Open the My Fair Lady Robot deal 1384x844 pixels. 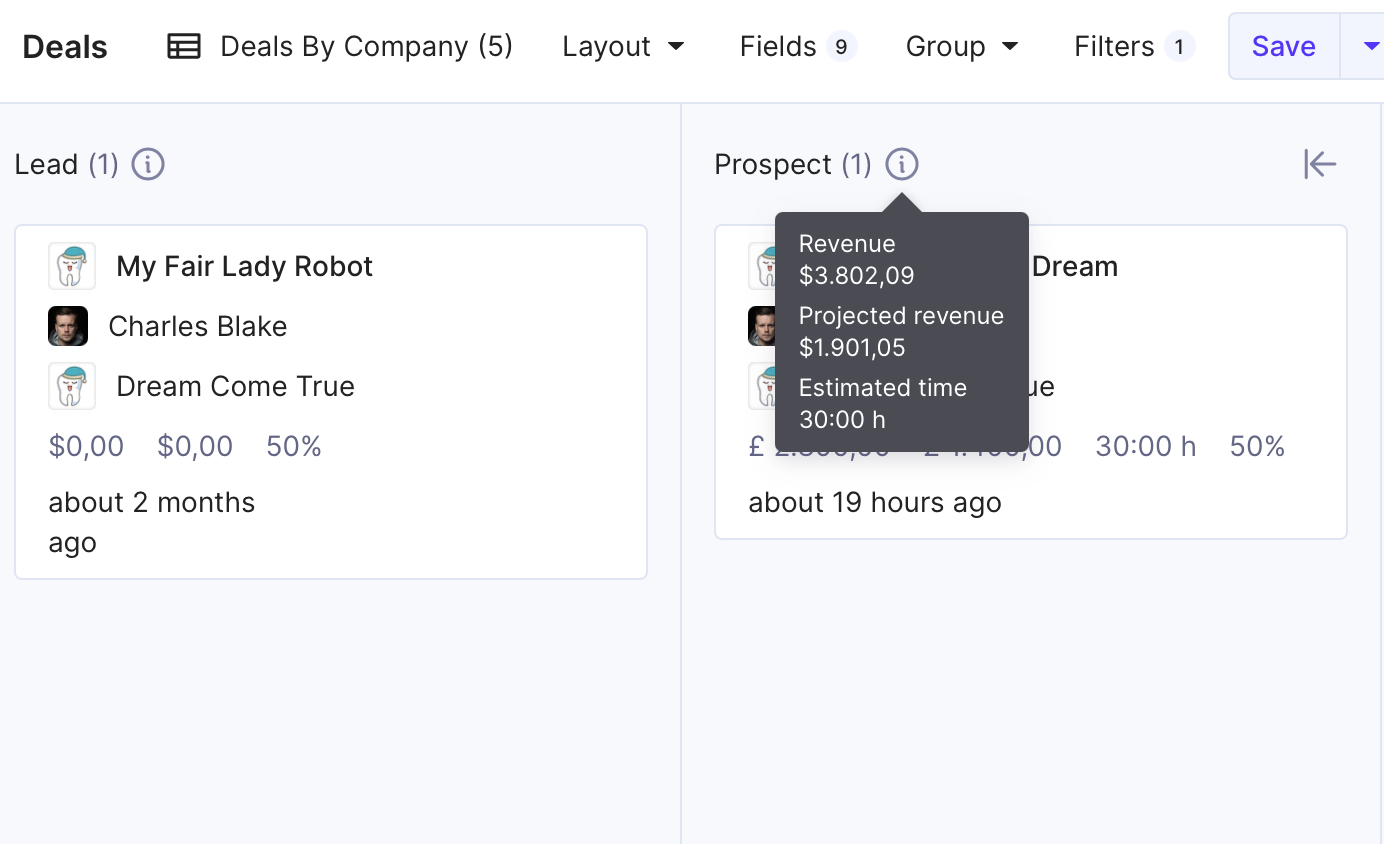pyautogui.click(x=244, y=266)
